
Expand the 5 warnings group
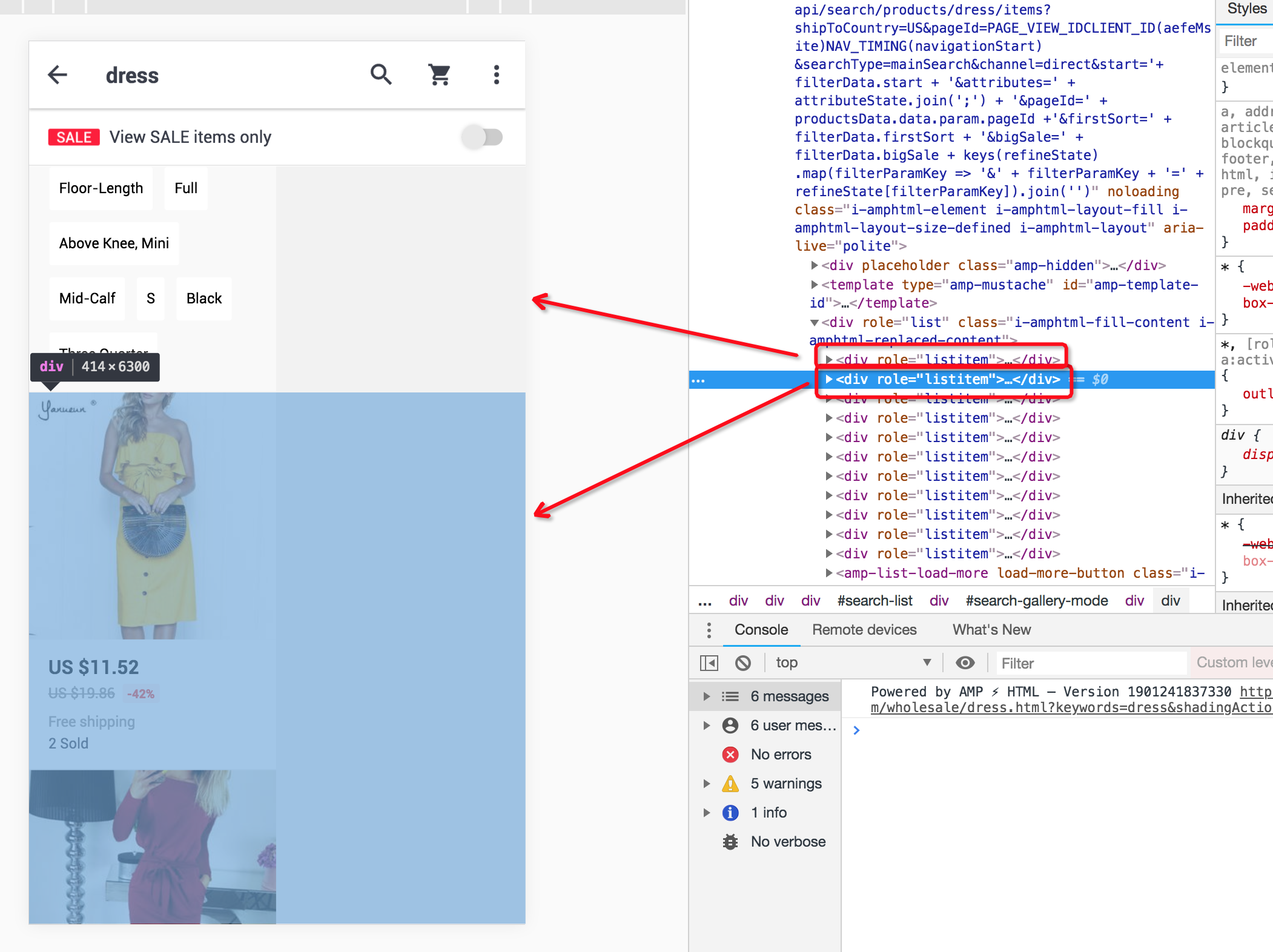coord(707,784)
